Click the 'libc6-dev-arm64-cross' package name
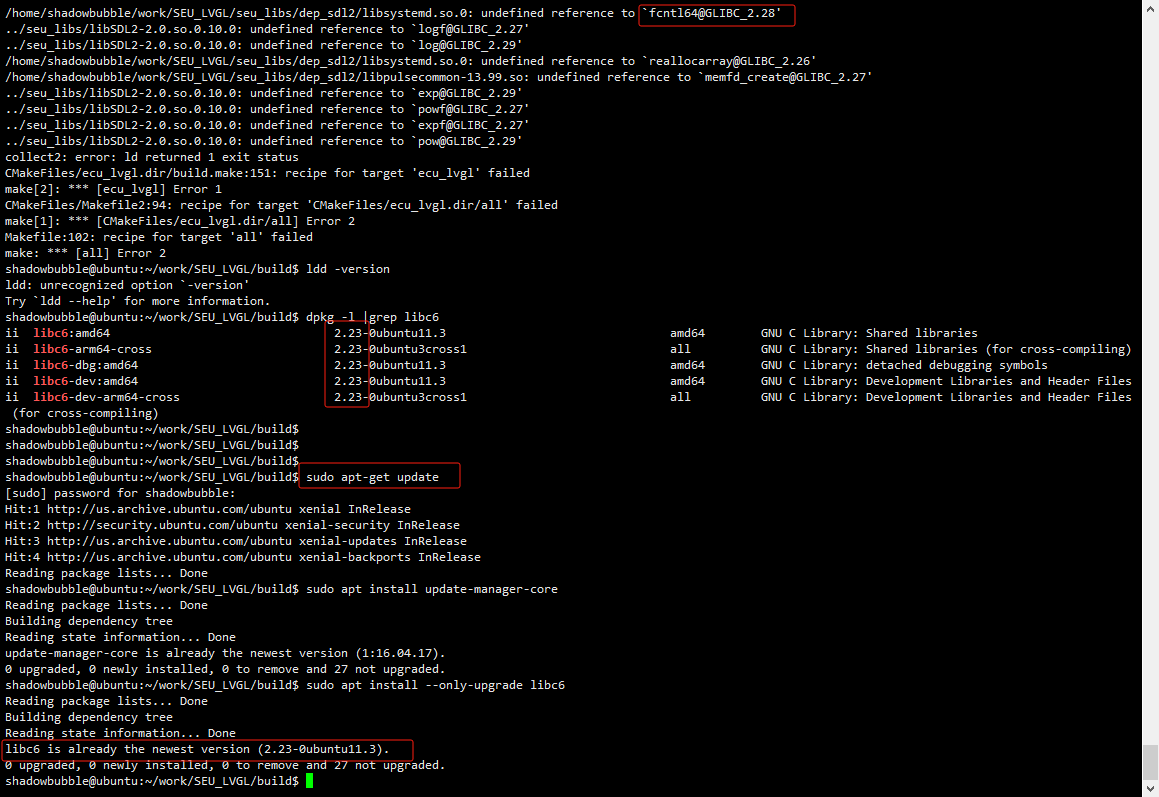The width and height of the screenshot is (1159, 797). 106,397
